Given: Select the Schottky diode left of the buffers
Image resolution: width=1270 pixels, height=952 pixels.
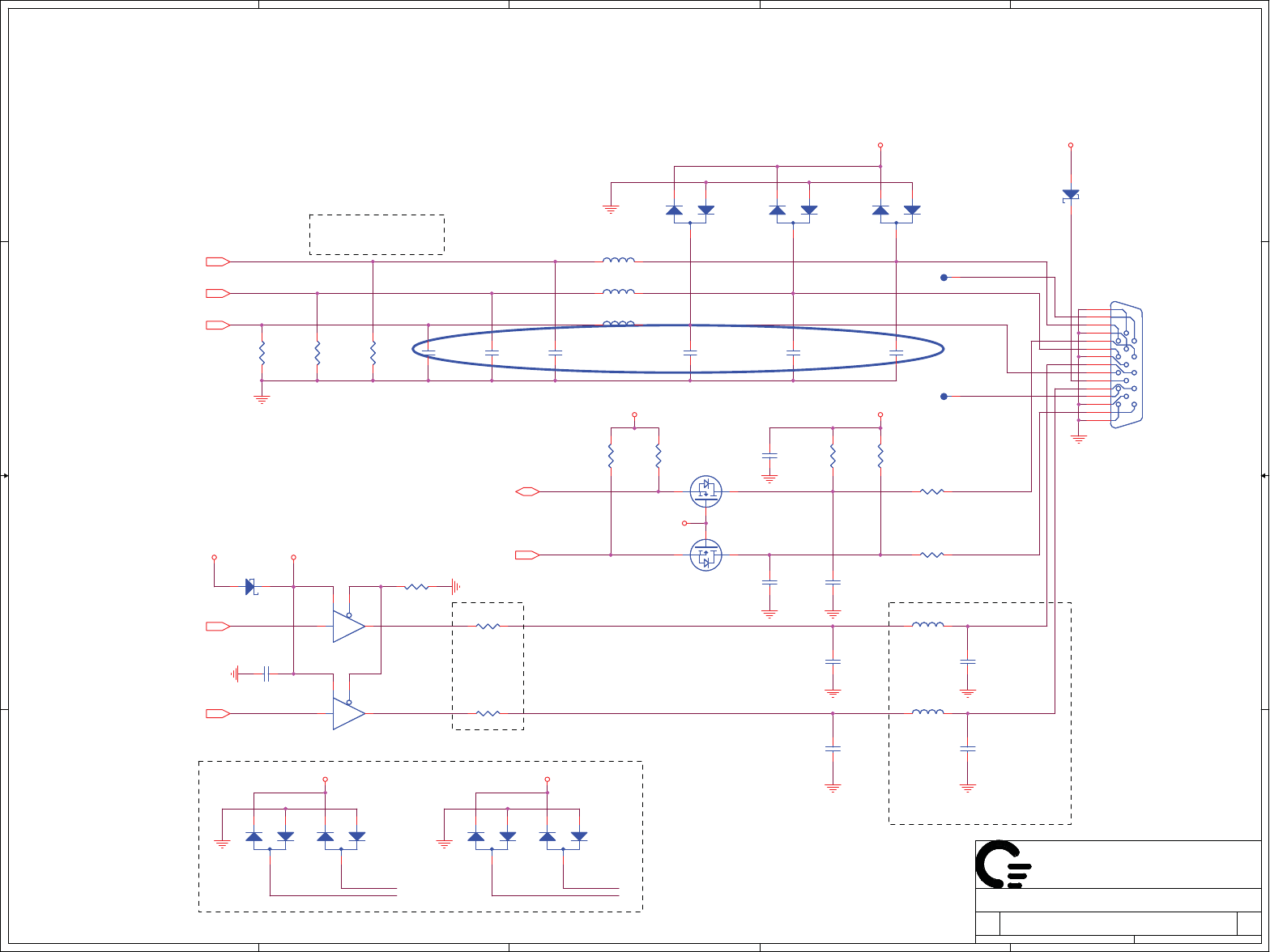Looking at the screenshot, I should pos(250,586).
